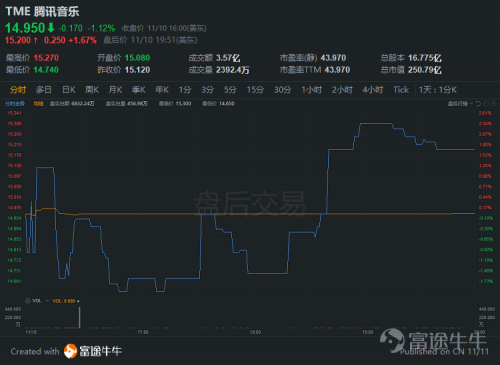Click the zoom-in plus circle icon
Viewport: 500px width, 365px height.
pos(494,104)
